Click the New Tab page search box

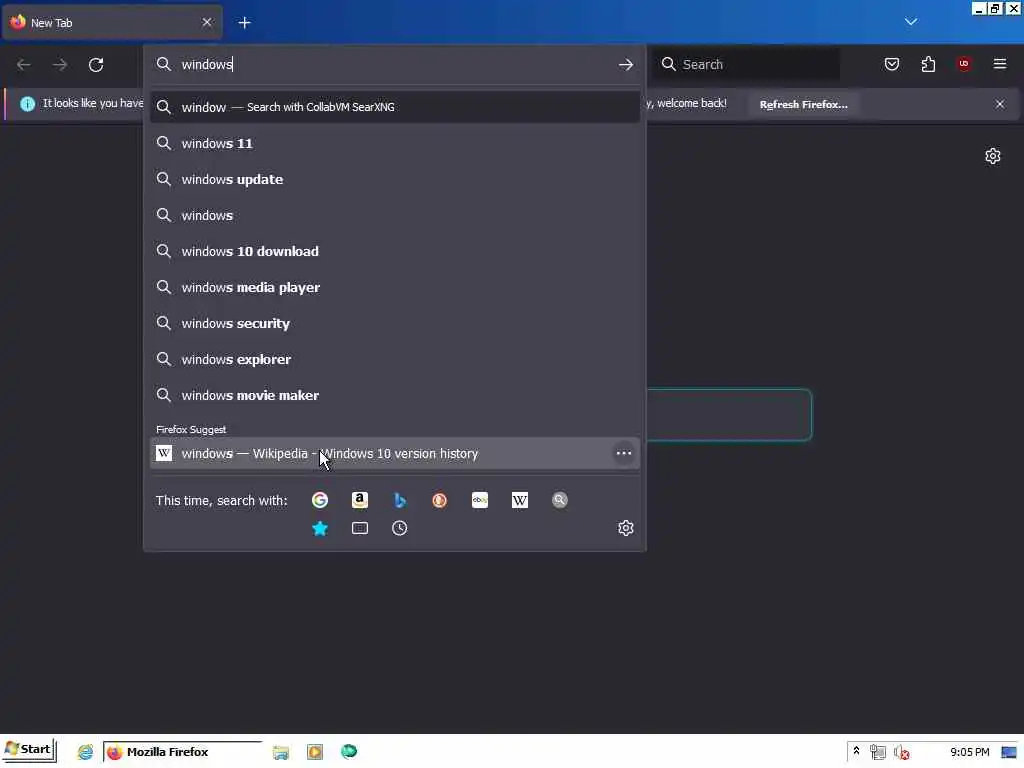coord(729,415)
